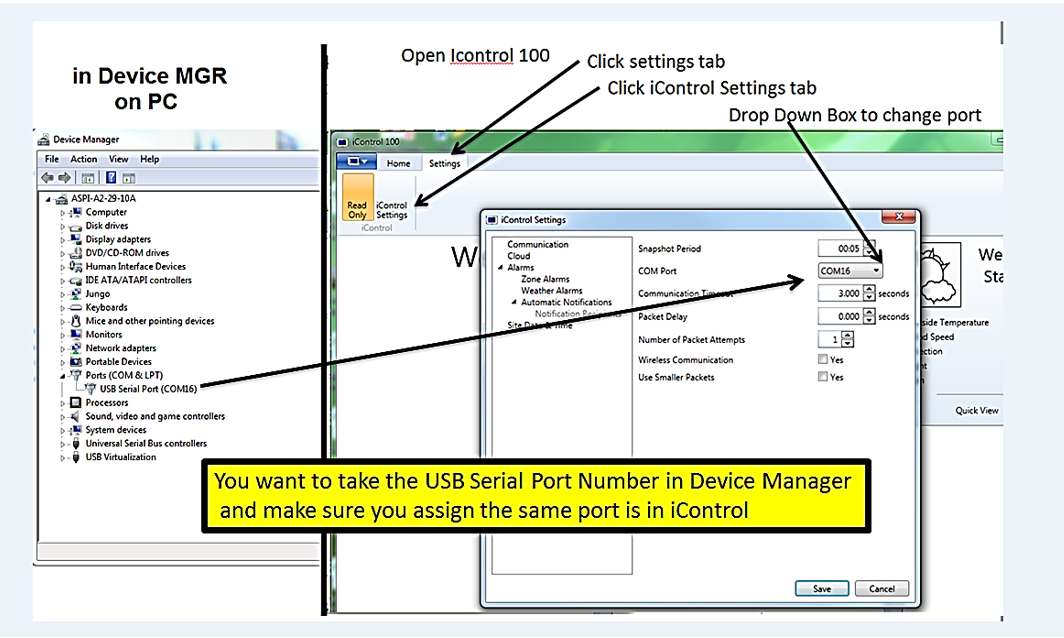The height and width of the screenshot is (638, 1064).
Task: Click the Packet Delay field showing 0.000
Action: [x=841, y=316]
